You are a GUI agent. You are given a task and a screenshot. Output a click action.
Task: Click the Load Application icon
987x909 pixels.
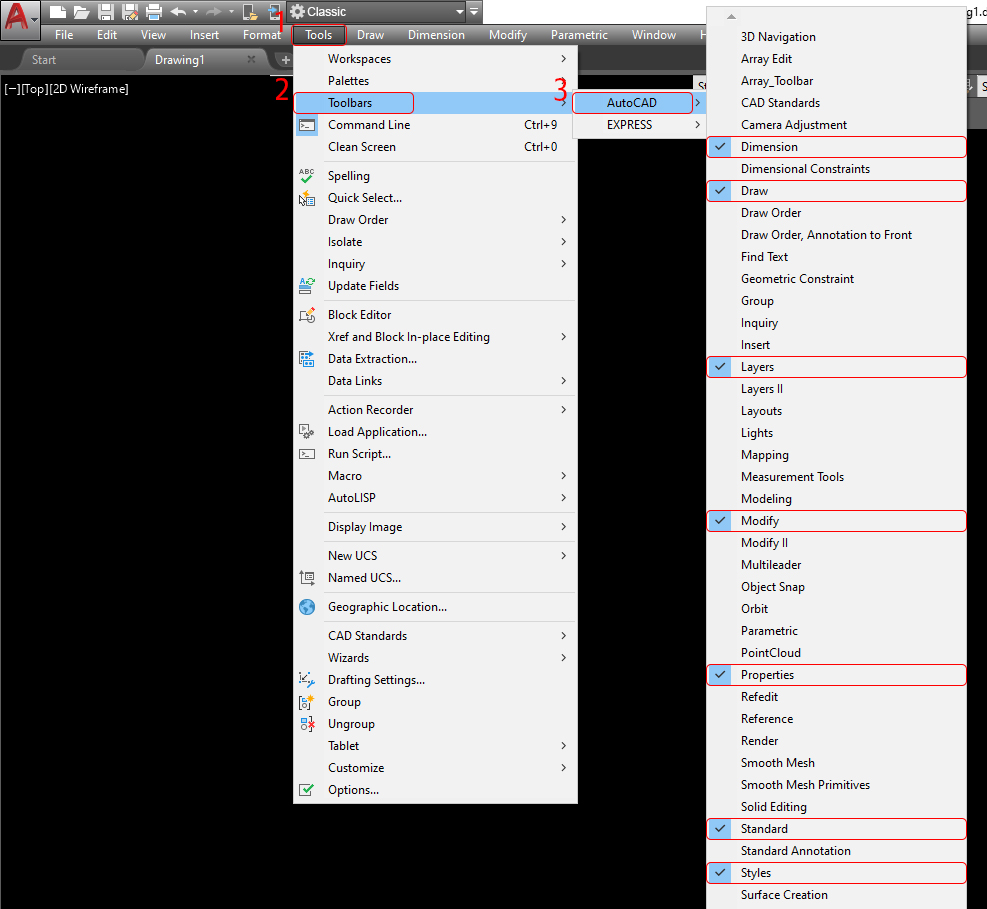pos(307,432)
